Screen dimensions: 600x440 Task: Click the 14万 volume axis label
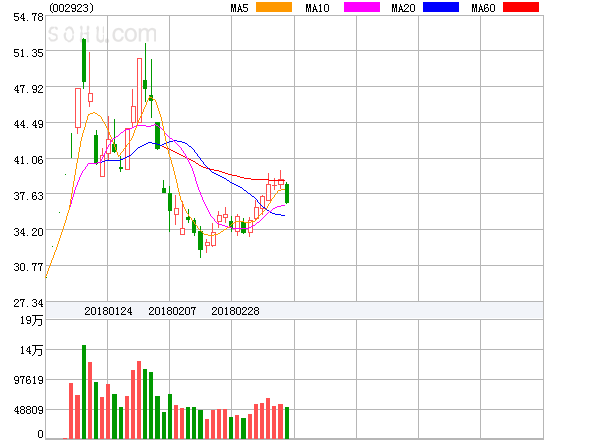tap(31, 350)
